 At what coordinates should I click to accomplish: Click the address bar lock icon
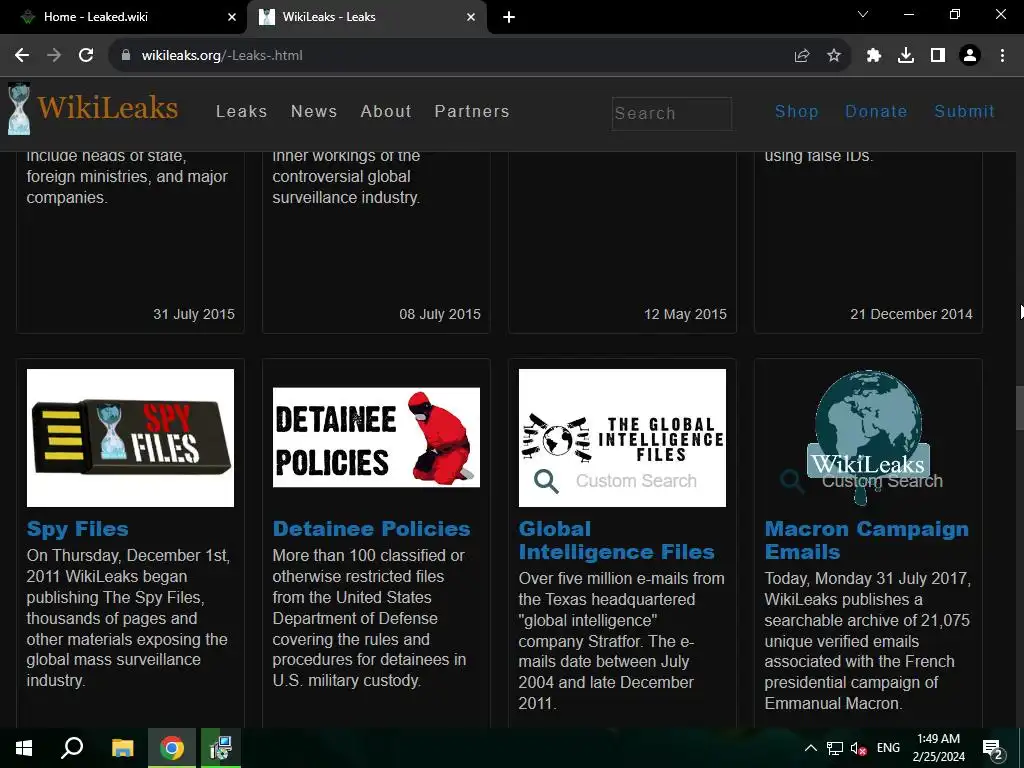[126, 56]
